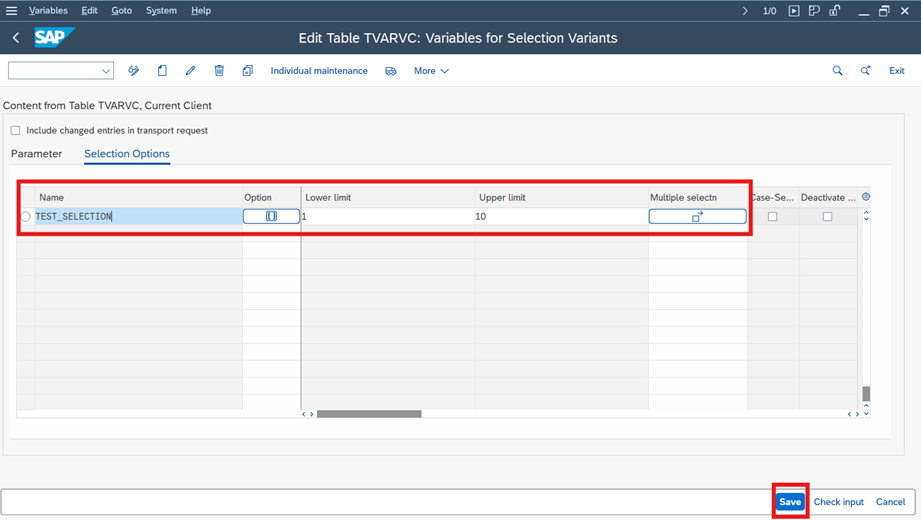Tick the Case-Sensitive checkbox for TEST_SELECTION

pyautogui.click(x=772, y=216)
